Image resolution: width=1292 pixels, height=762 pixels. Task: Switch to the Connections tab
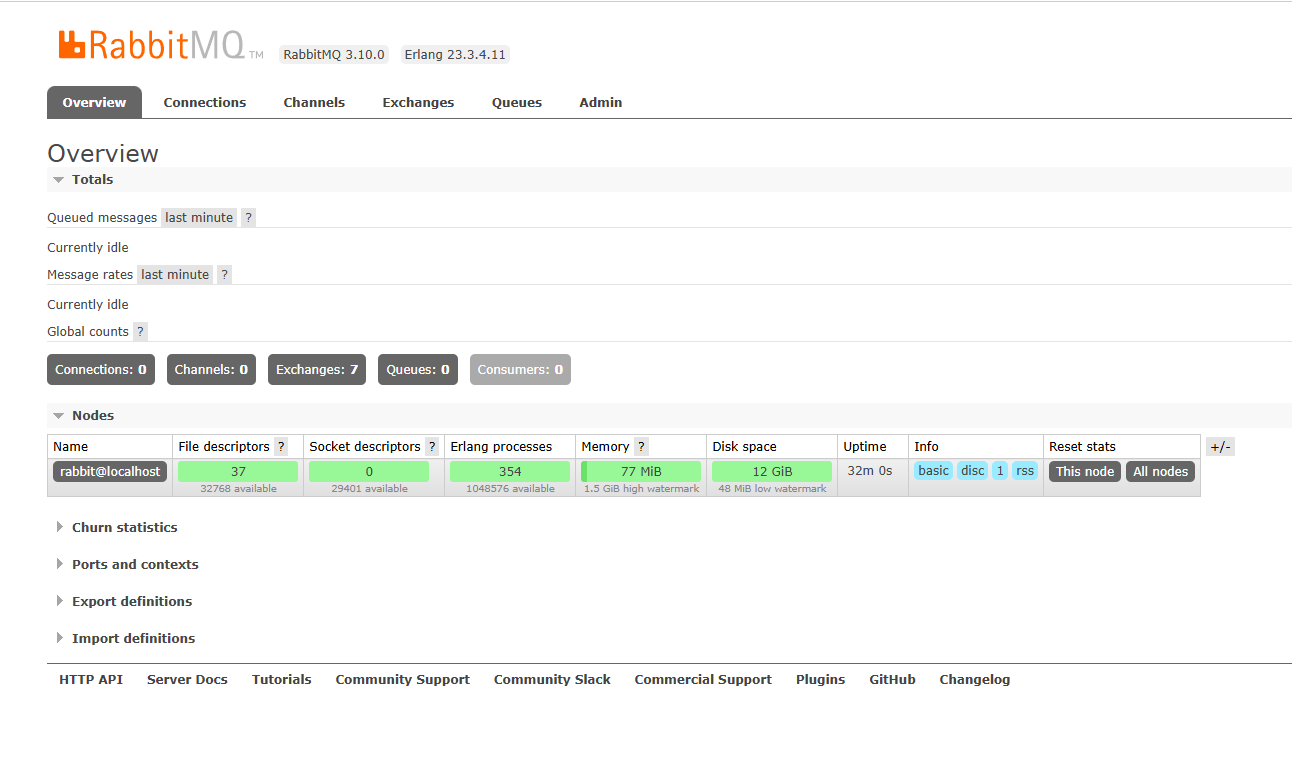click(x=205, y=102)
